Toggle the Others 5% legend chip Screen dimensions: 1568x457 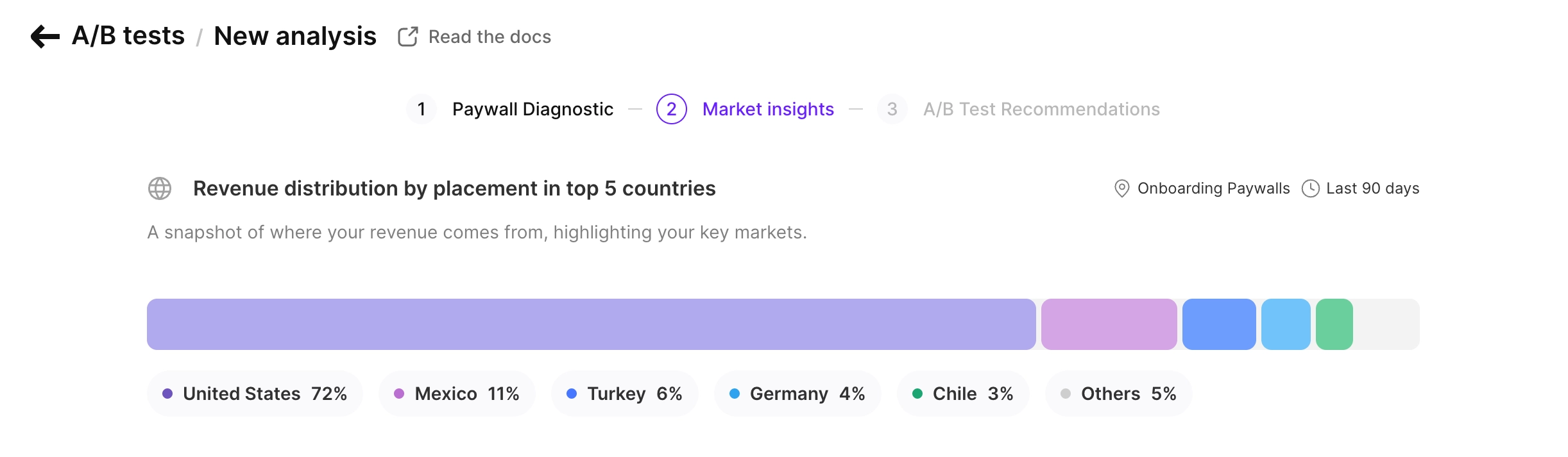(x=1118, y=394)
